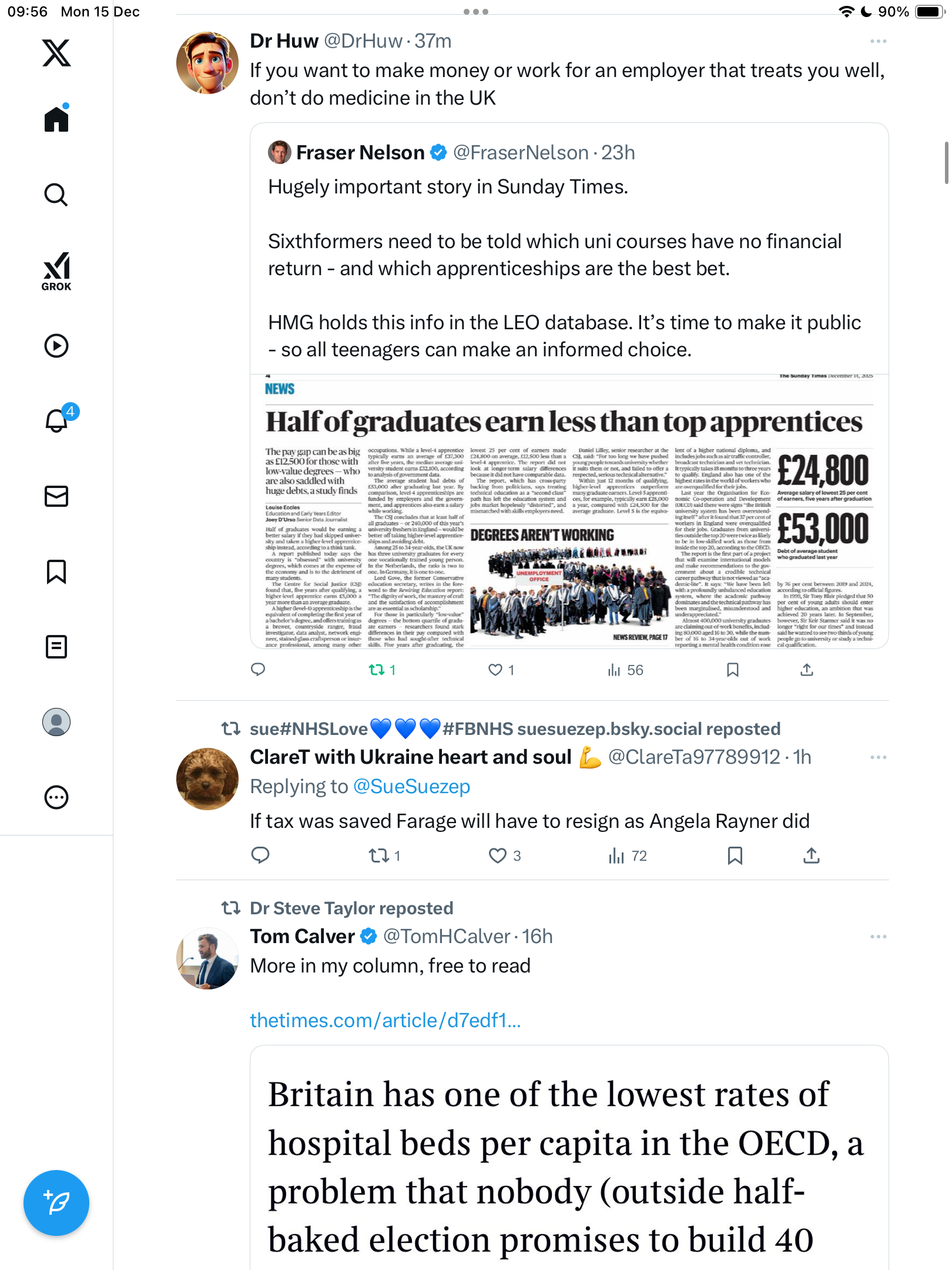Open the Notifications bell
Image resolution: width=952 pixels, height=1270 pixels.
point(57,420)
